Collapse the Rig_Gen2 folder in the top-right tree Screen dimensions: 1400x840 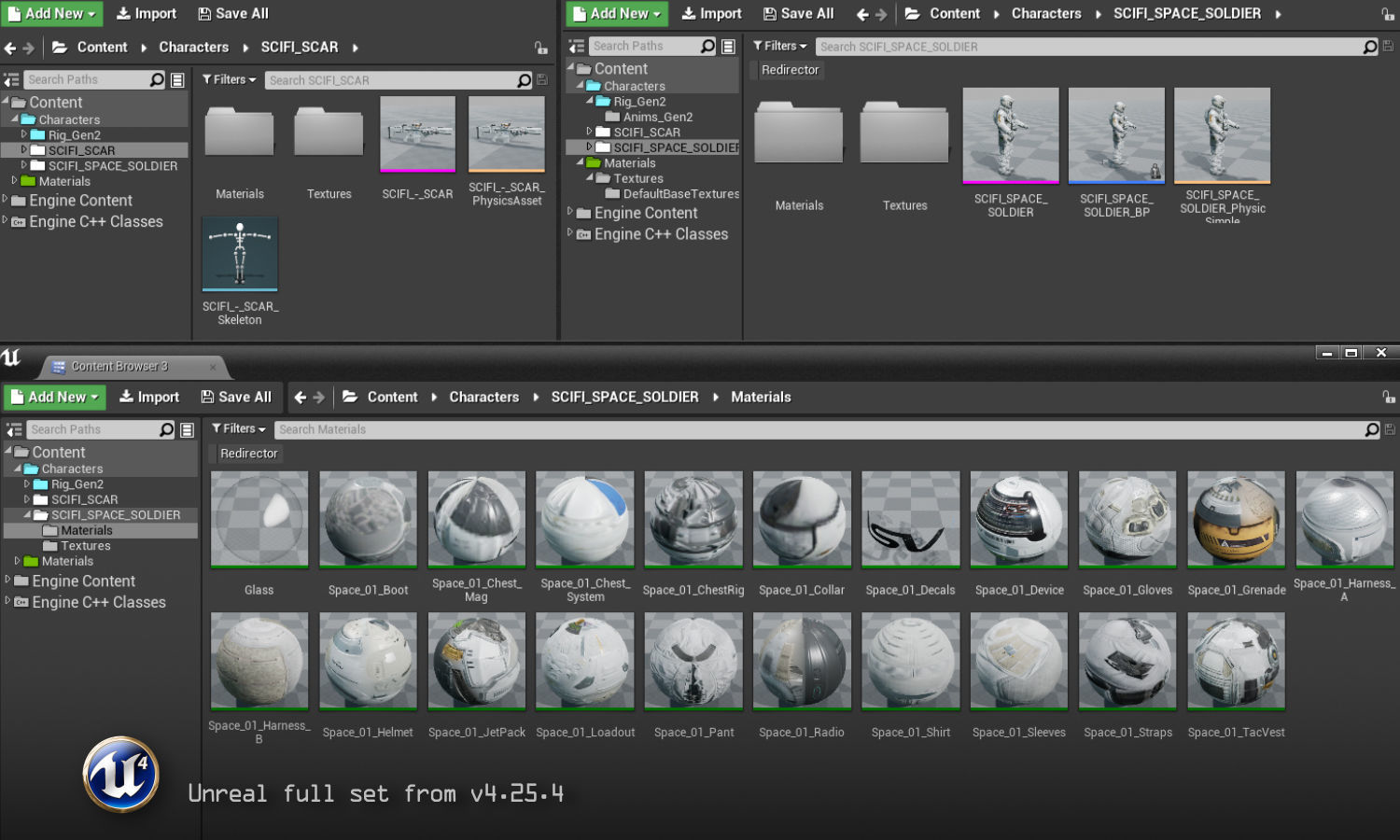point(590,102)
